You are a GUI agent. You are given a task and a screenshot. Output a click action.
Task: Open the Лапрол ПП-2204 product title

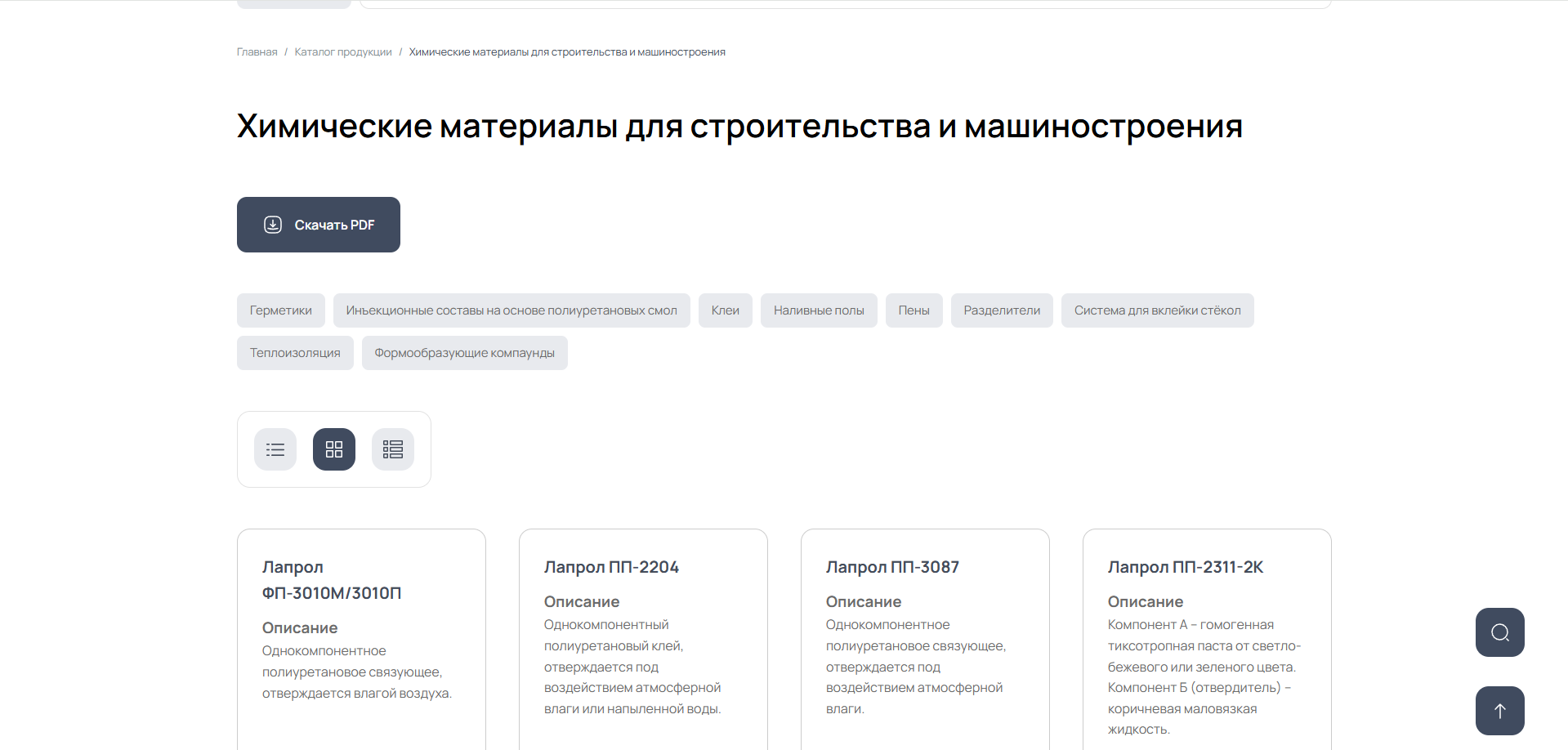[611, 567]
